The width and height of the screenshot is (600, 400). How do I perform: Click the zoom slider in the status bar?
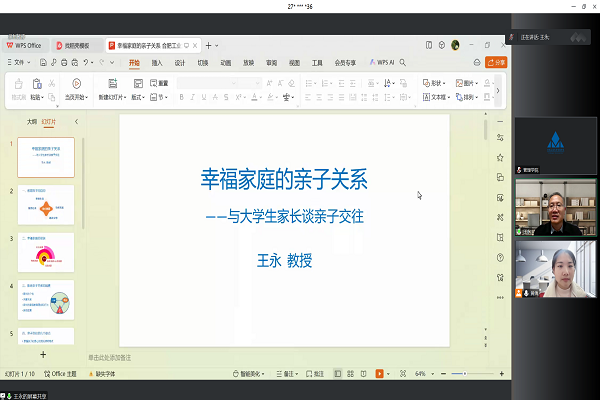click(x=464, y=373)
